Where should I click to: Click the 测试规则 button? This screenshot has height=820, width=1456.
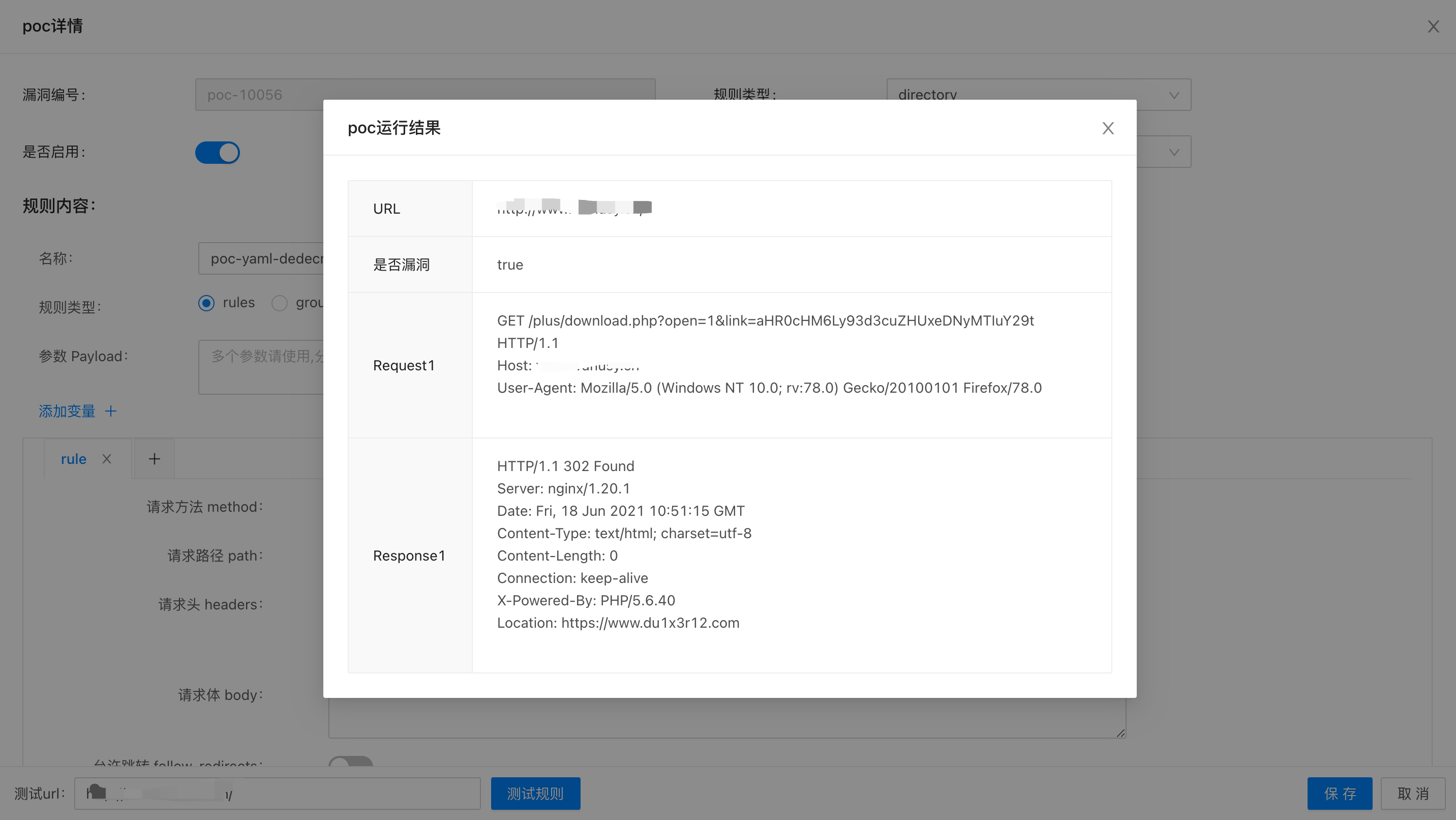tap(535, 794)
